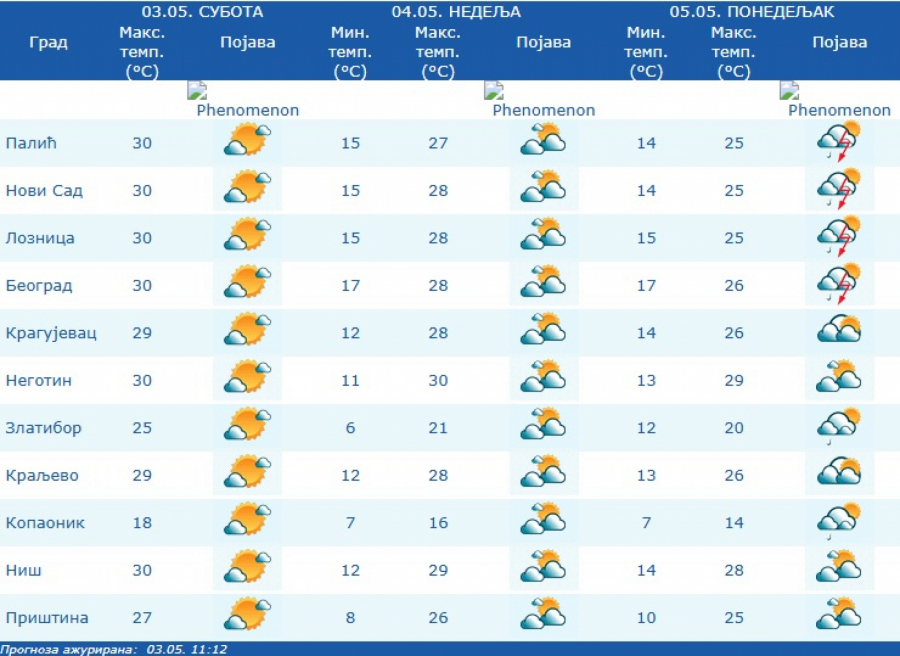Viewport: 900px width, 656px height.
Task: Click Palić's Saturday sunny weather icon
Action: (247, 142)
